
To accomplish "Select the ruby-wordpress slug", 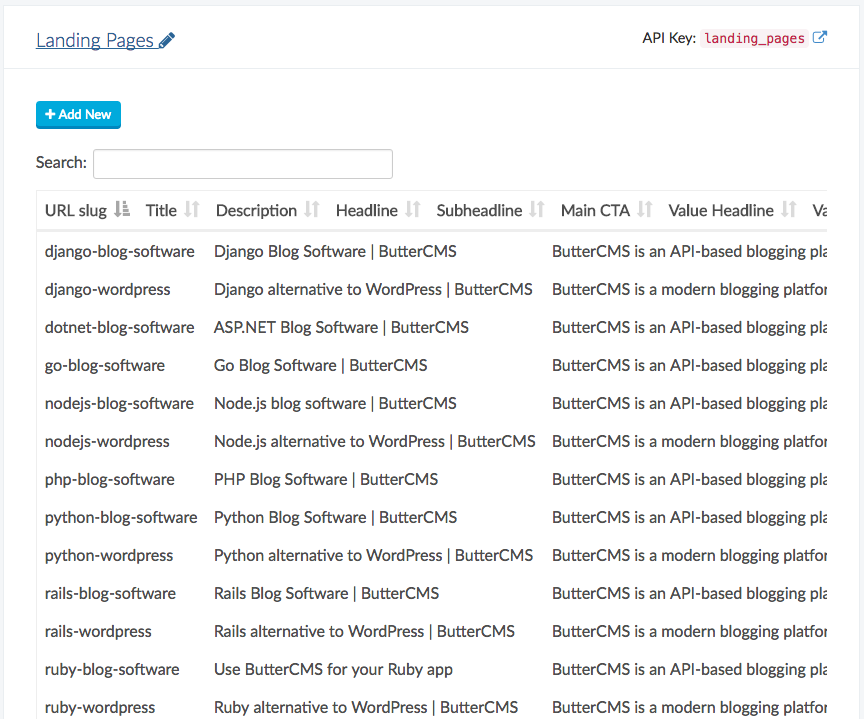I will tap(100, 707).
